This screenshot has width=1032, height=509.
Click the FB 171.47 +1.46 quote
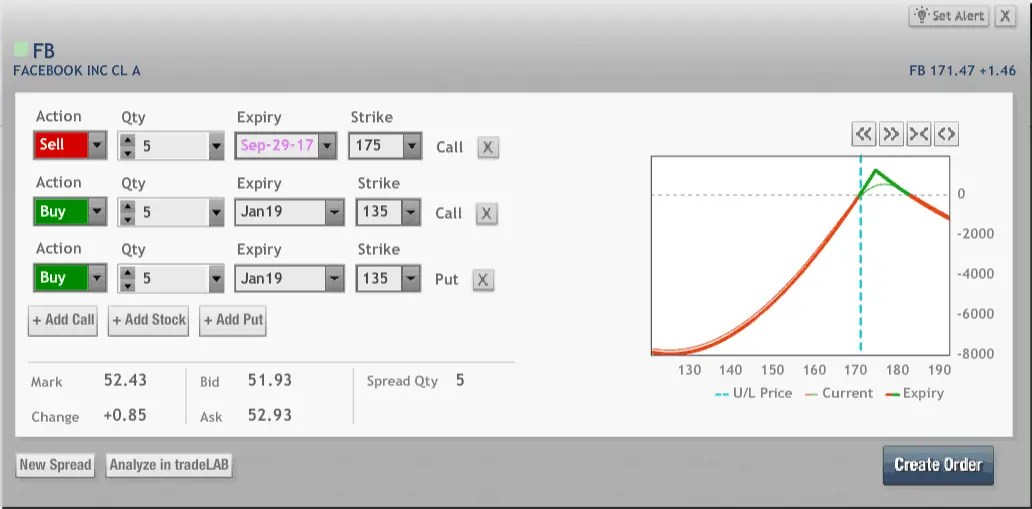tap(962, 70)
